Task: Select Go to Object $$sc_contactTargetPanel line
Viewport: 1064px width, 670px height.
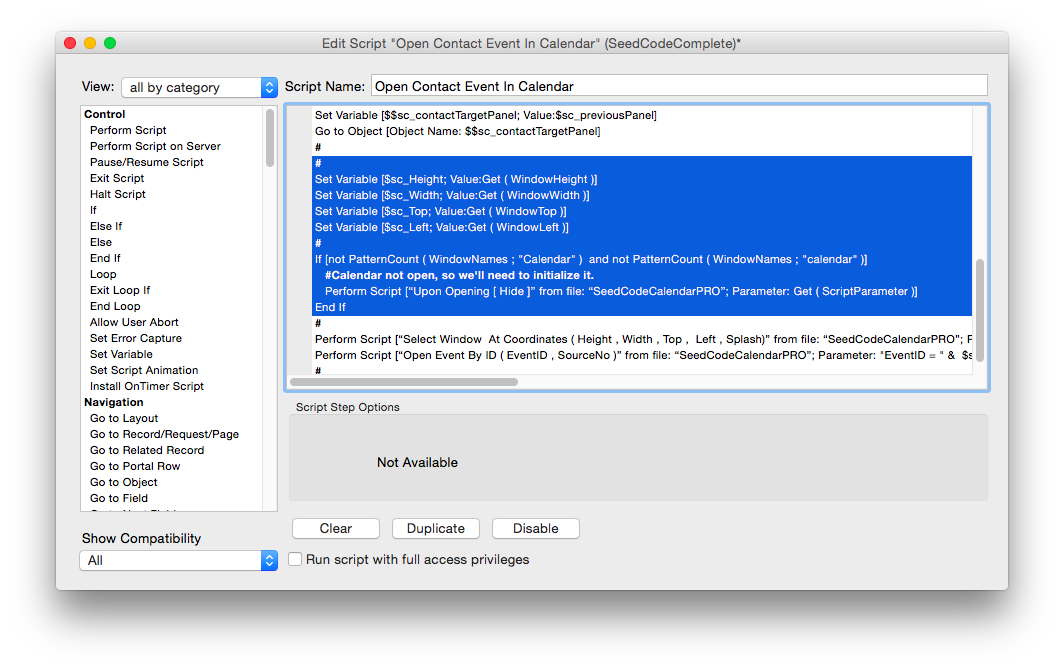Action: [x=457, y=131]
